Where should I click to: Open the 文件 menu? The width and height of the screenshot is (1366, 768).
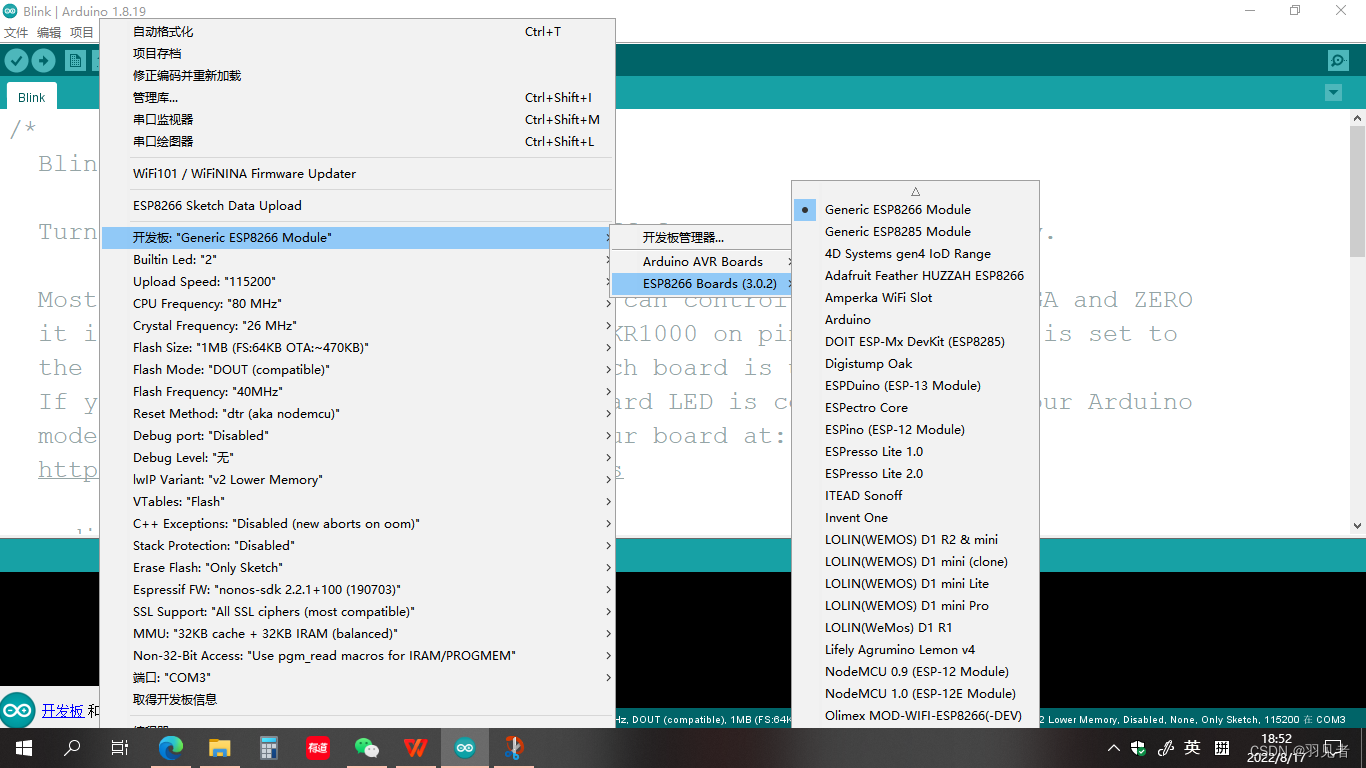16,33
